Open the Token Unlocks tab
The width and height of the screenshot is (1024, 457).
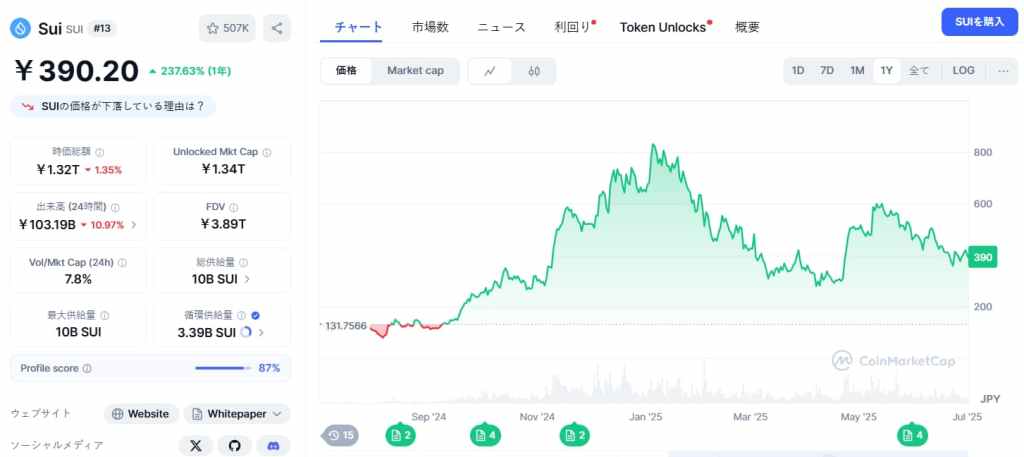point(663,27)
